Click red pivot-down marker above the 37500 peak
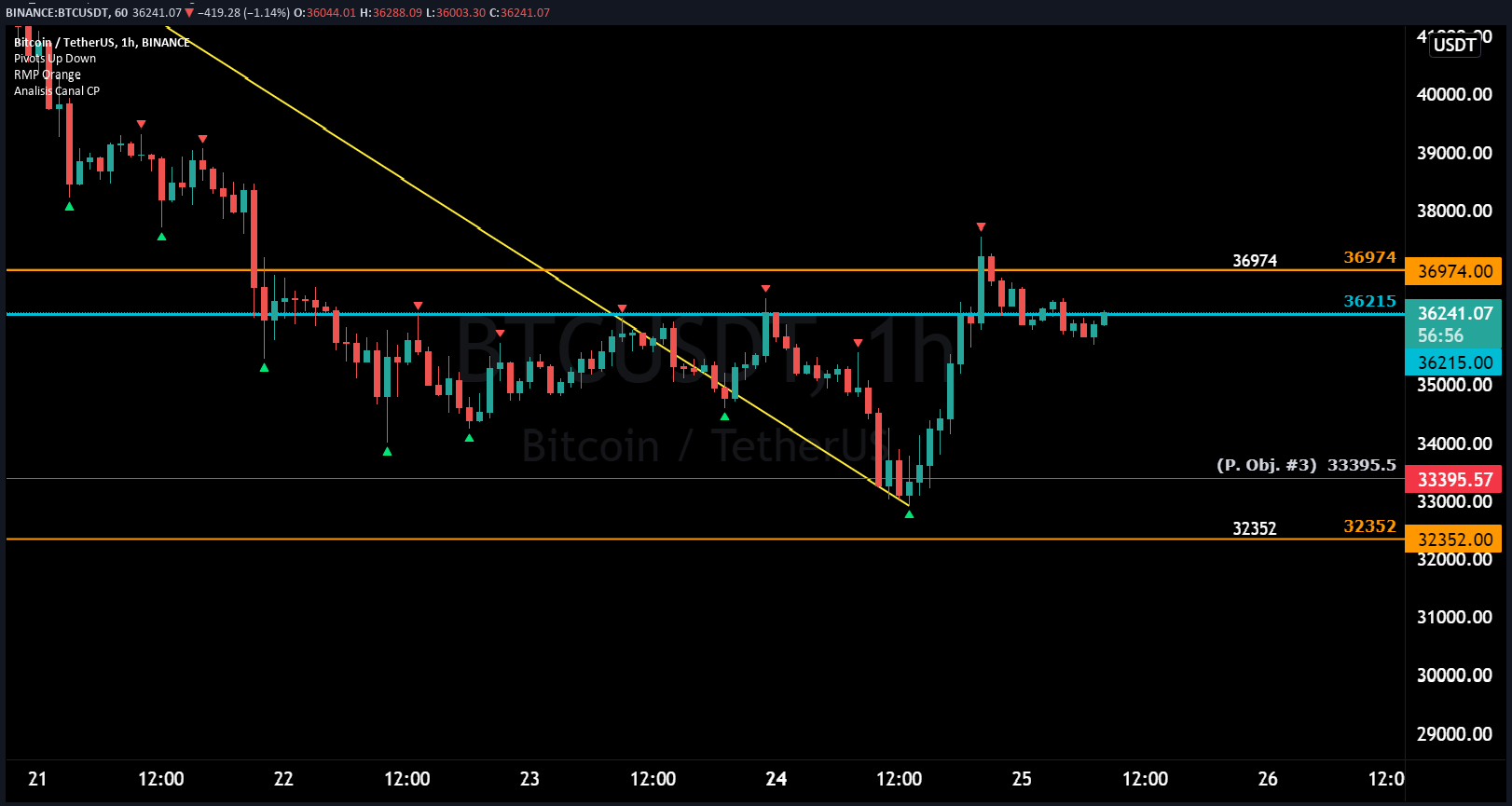This screenshot has width=1512, height=806. [981, 227]
